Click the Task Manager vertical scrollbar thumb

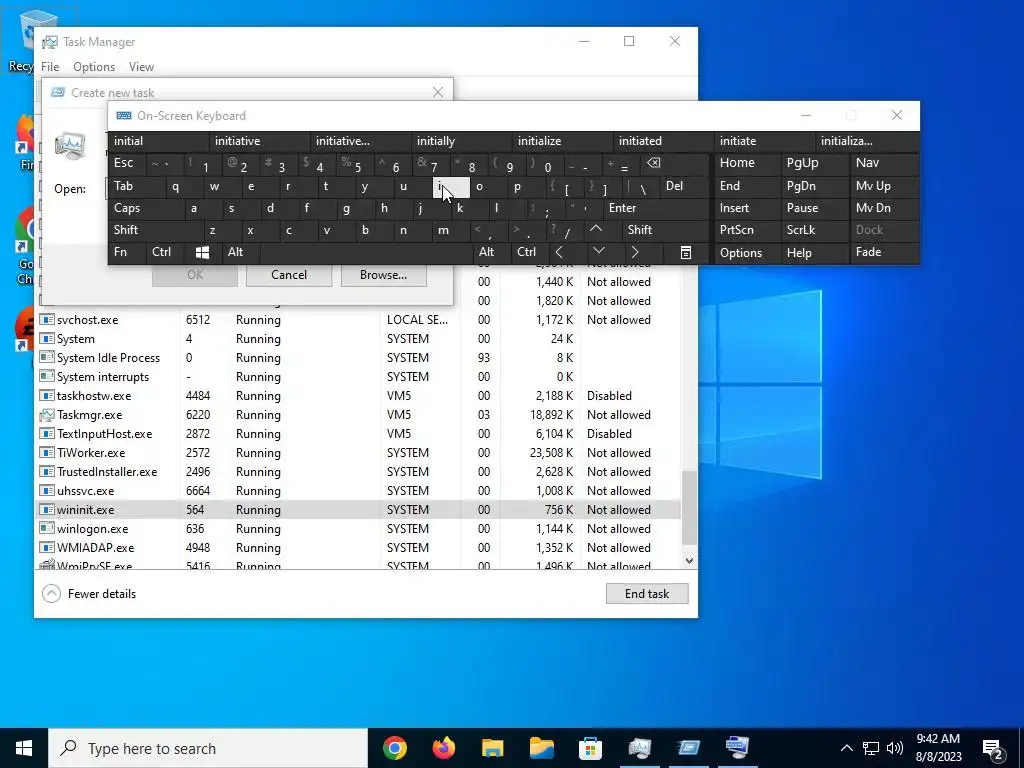[x=689, y=508]
